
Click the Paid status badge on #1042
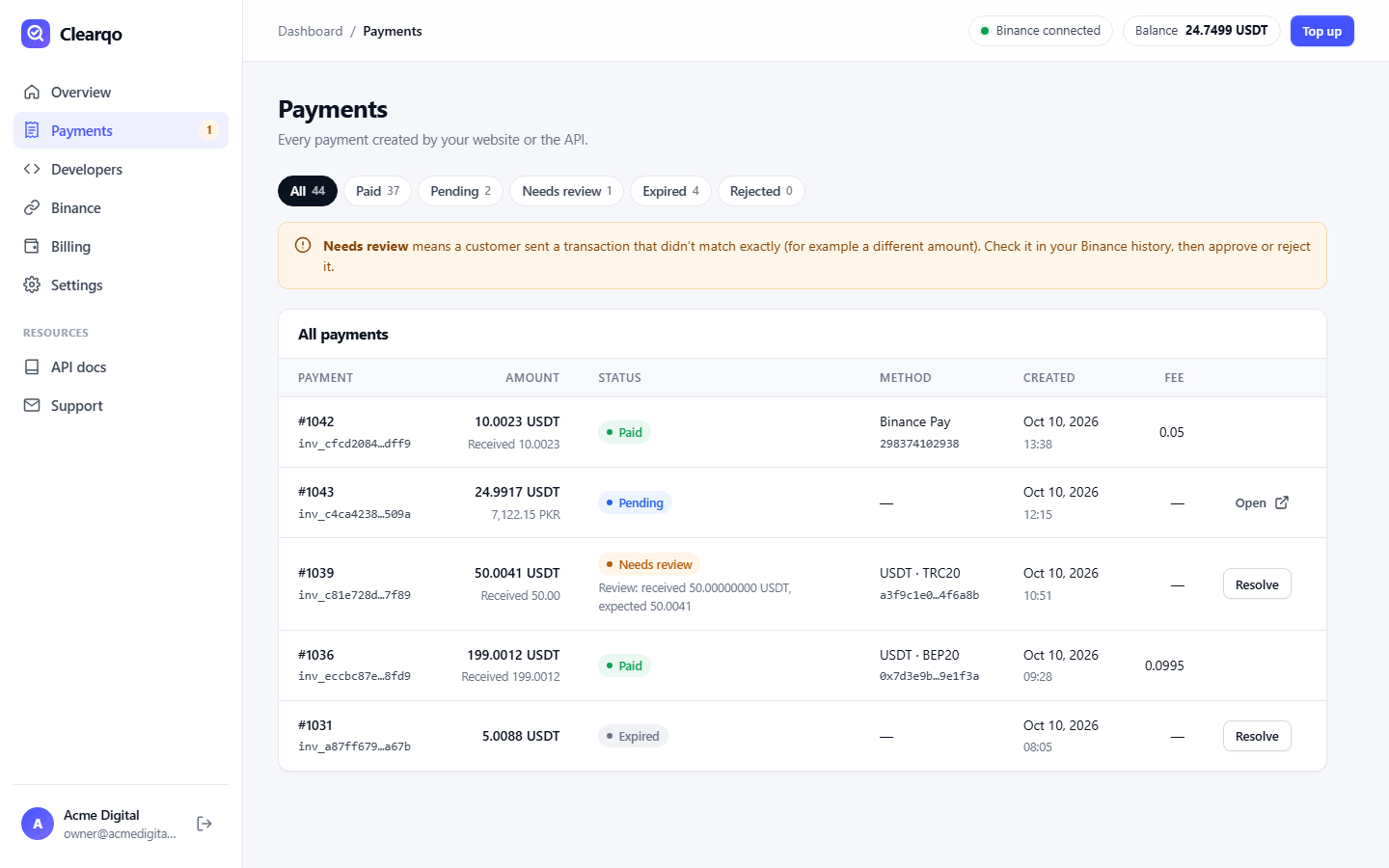(x=624, y=432)
